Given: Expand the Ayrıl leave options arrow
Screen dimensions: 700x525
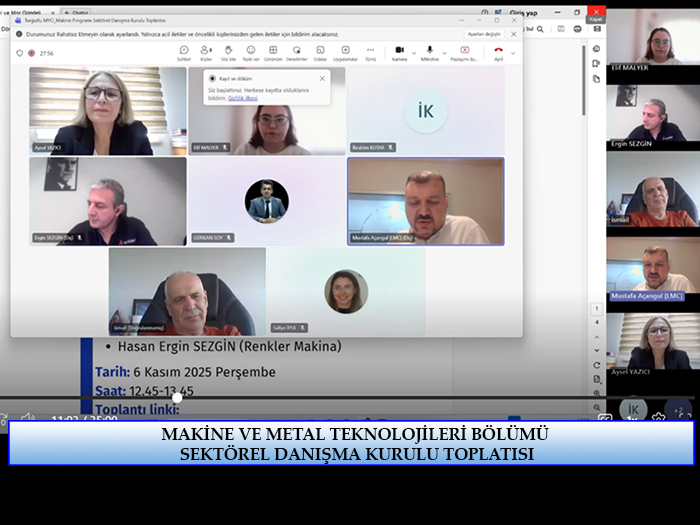Looking at the screenshot, I should click(514, 50).
